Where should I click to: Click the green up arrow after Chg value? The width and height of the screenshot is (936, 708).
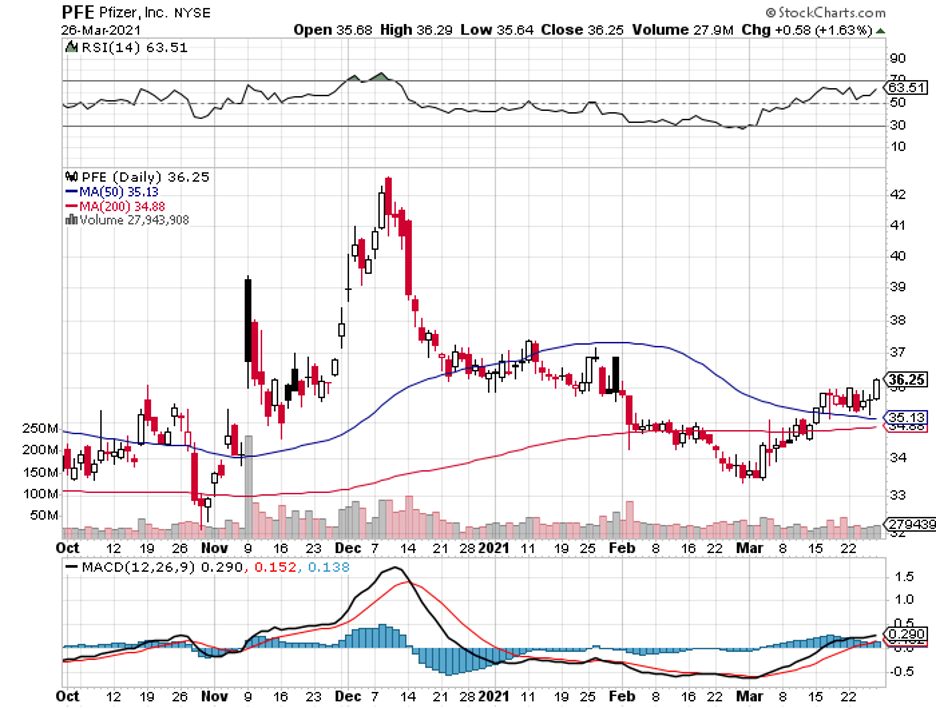880,30
